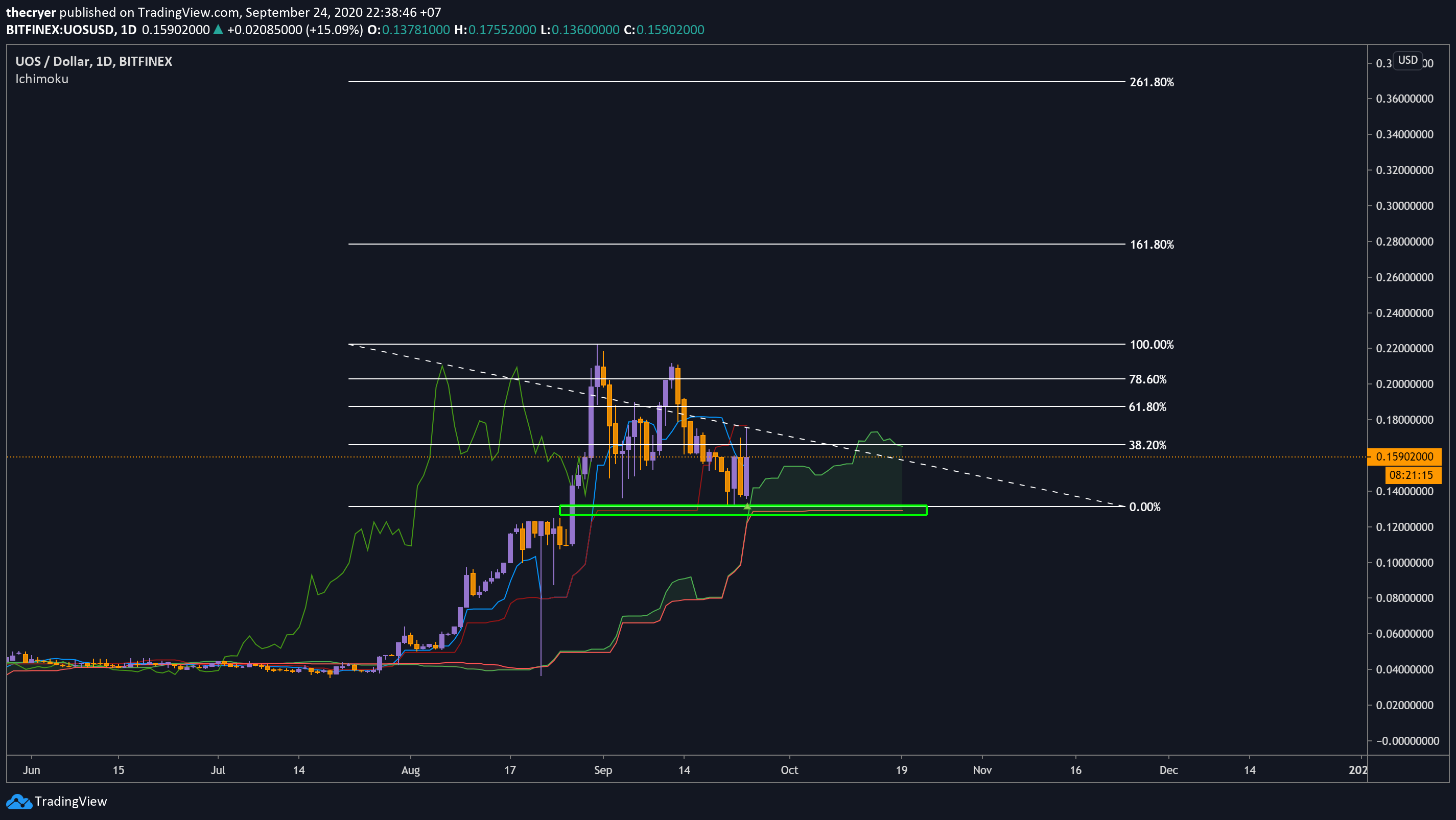The height and width of the screenshot is (820, 1456).
Task: Click the 0.22000000 price axis label
Action: pyautogui.click(x=1404, y=348)
